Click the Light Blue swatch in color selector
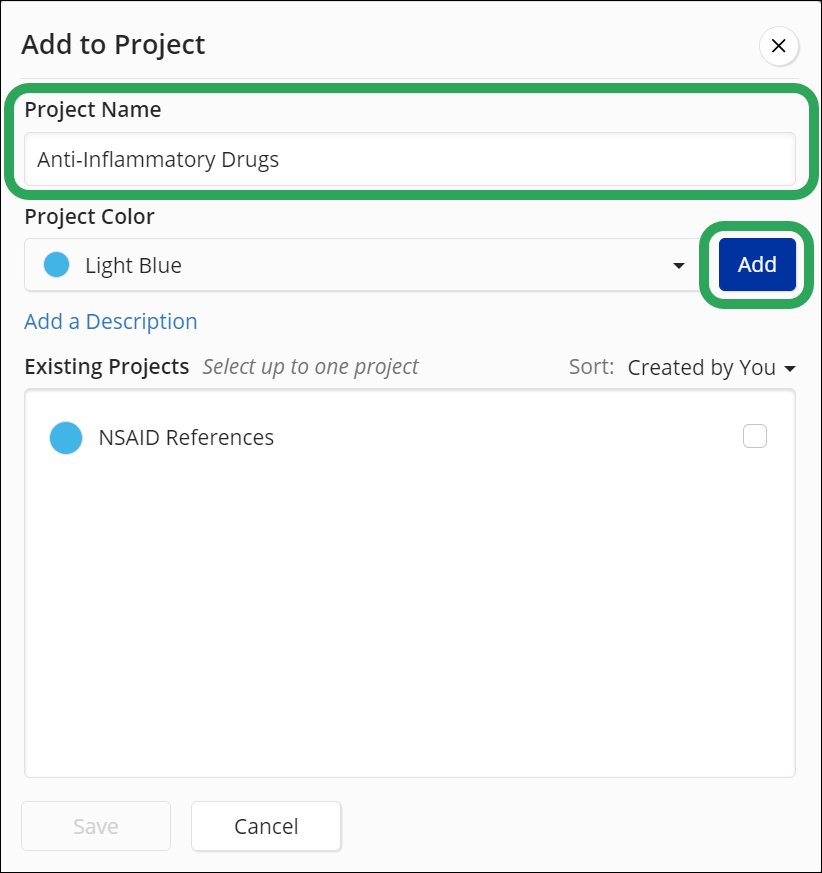 (x=56, y=264)
